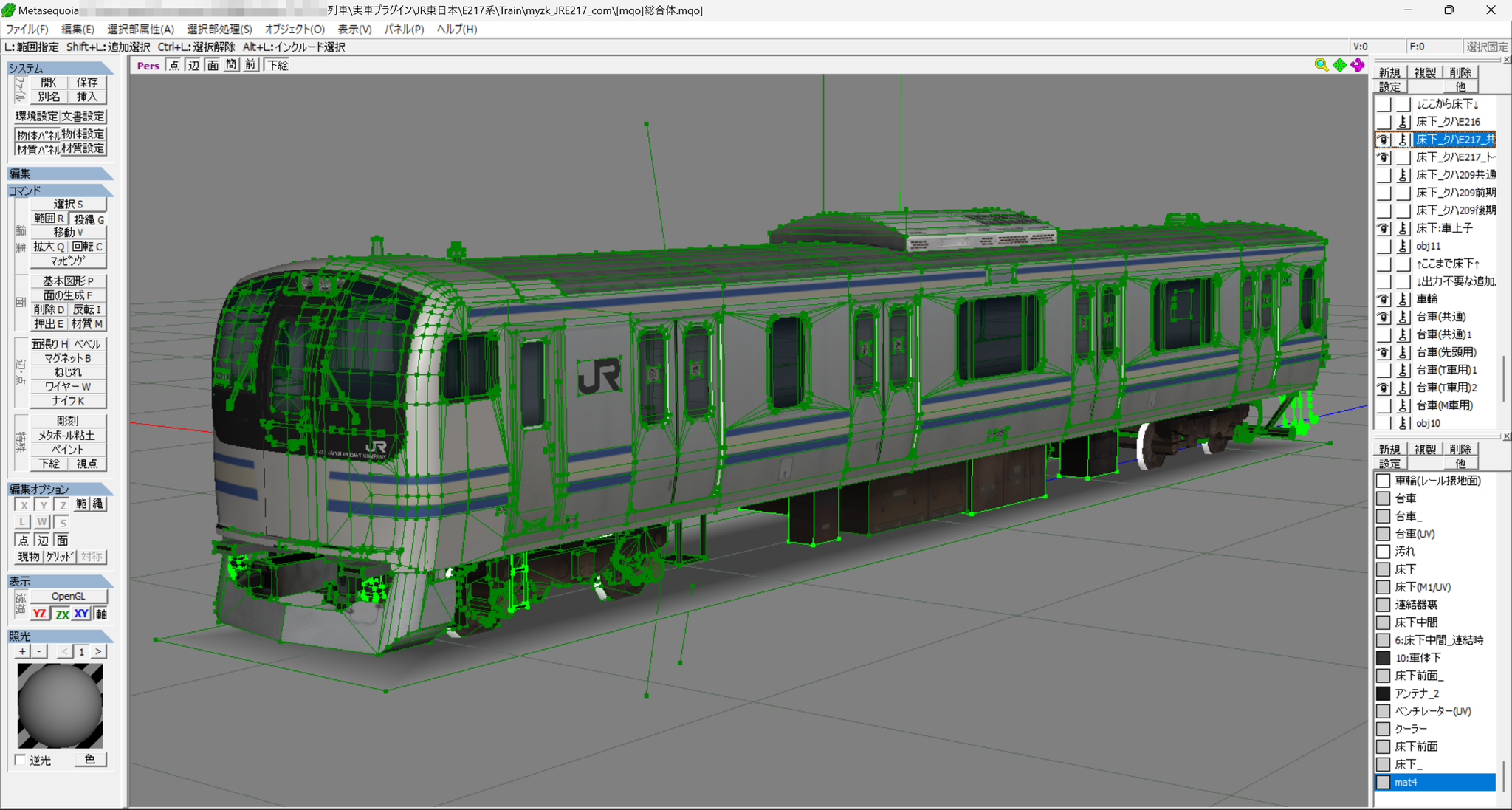The height and width of the screenshot is (810, 1512).
Task: Switch view to ZX plane
Action: coord(62,614)
